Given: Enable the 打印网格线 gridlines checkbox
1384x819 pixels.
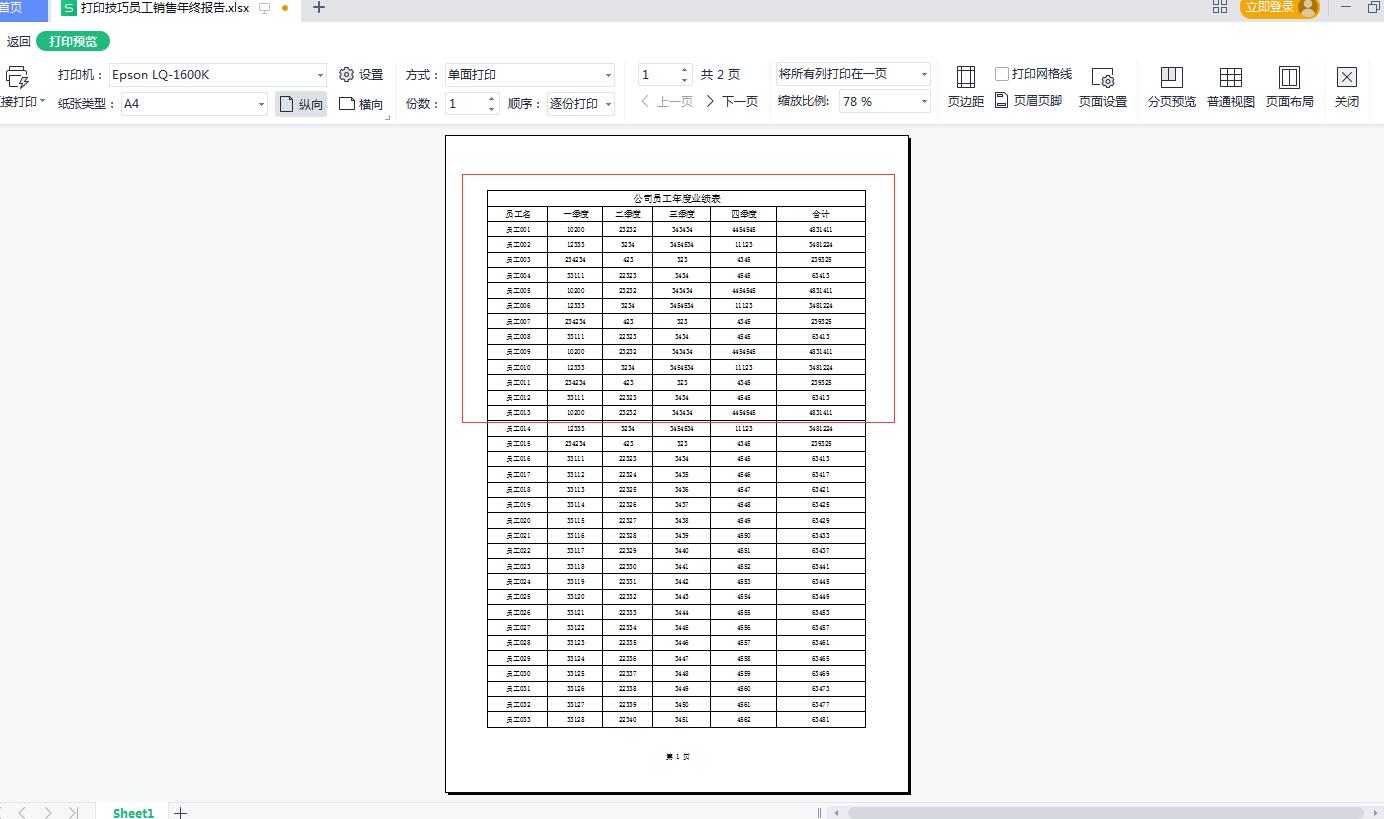Looking at the screenshot, I should [x=1003, y=73].
